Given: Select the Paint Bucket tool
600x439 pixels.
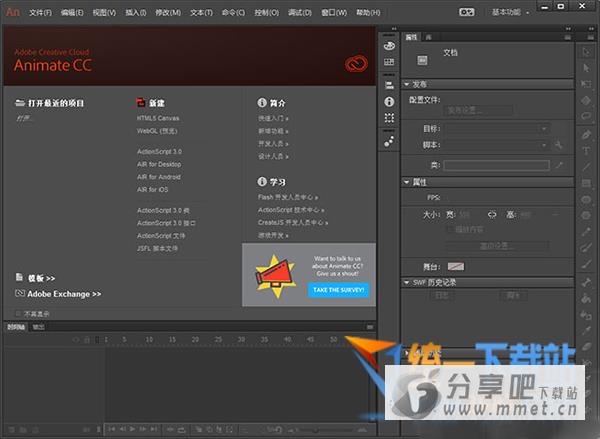Looking at the screenshot, I should [586, 299].
